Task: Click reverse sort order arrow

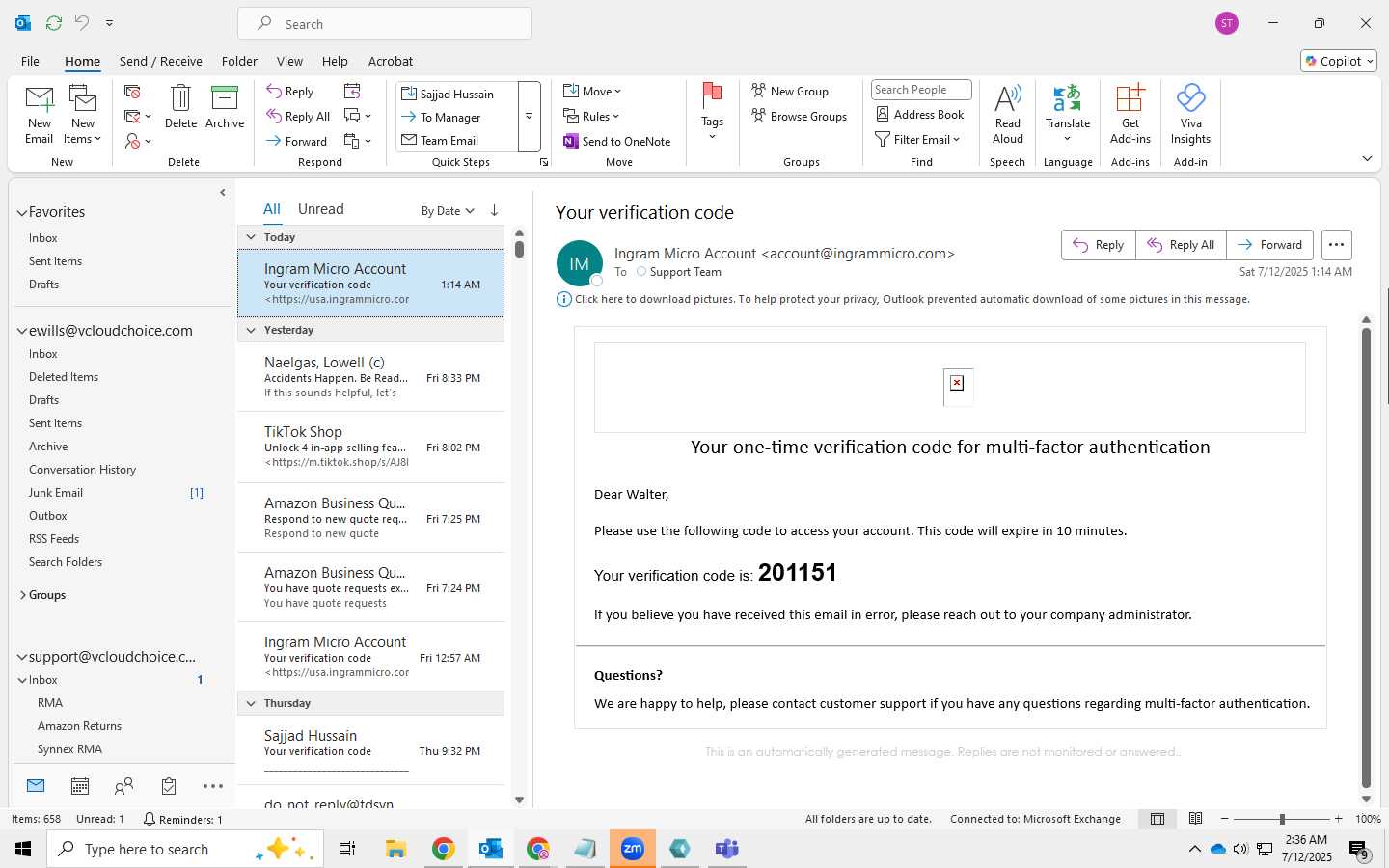Action: (x=494, y=210)
